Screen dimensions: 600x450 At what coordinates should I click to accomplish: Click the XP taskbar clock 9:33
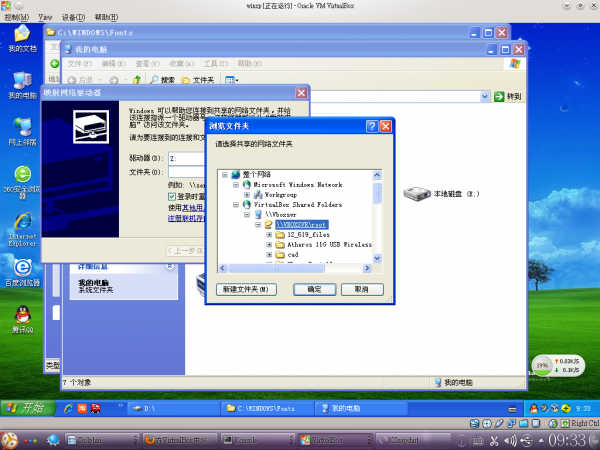583,408
